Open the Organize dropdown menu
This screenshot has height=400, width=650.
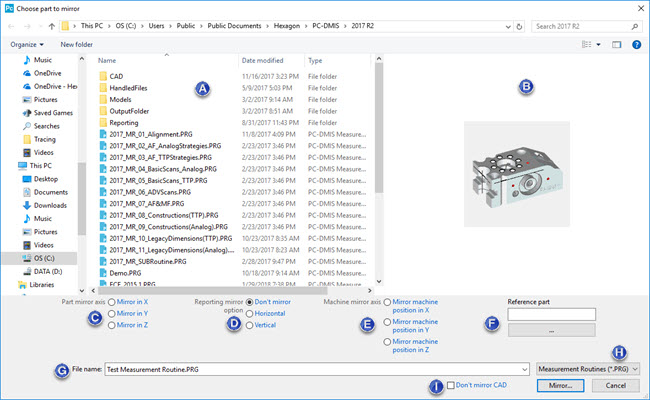pyautogui.click(x=28, y=45)
